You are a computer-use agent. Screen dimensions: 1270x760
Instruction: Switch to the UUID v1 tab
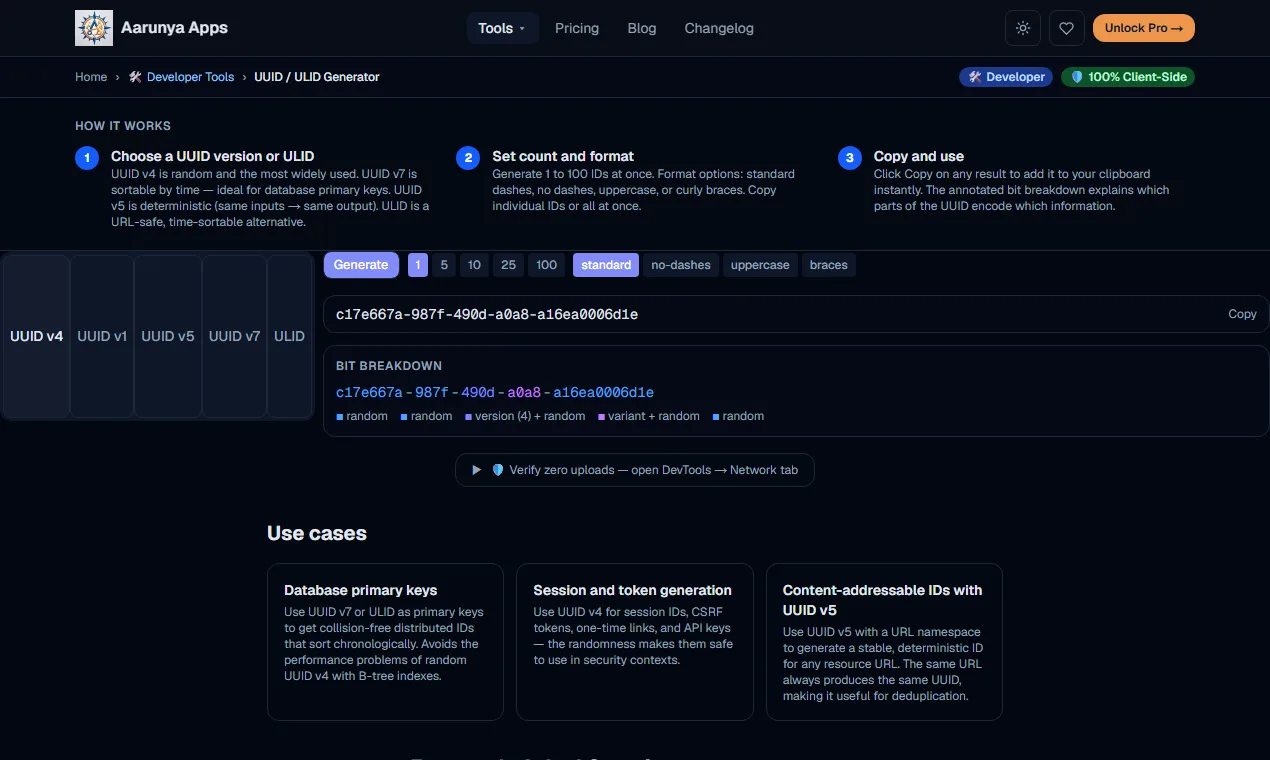click(102, 336)
